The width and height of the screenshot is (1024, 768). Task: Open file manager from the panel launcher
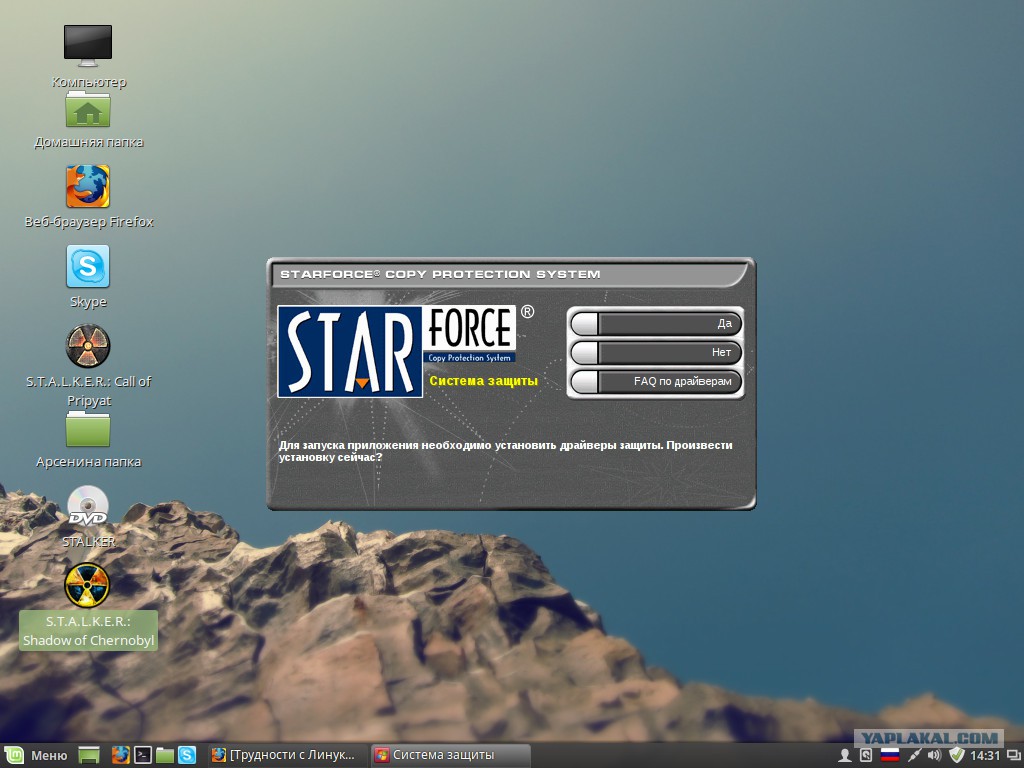pyautogui.click(x=165, y=756)
